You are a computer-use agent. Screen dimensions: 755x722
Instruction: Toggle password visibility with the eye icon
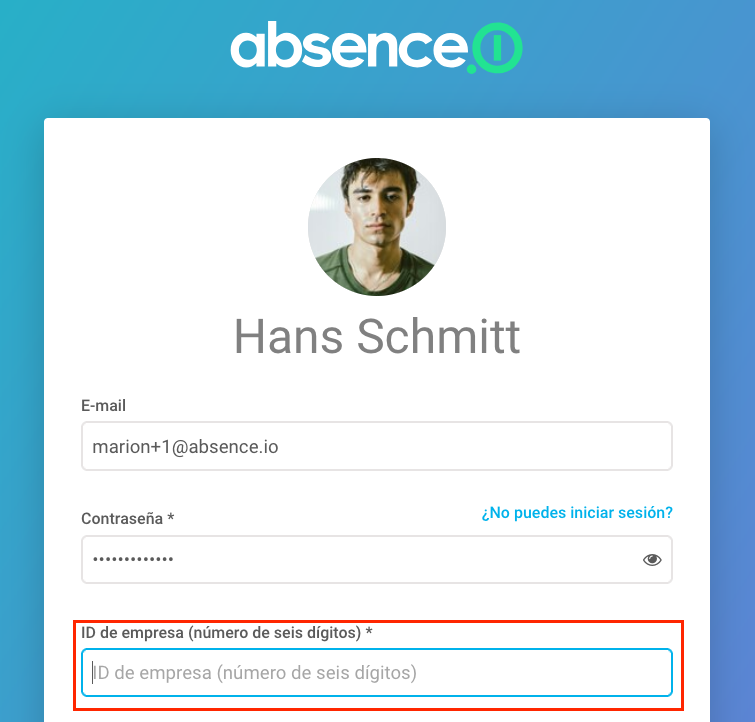pyautogui.click(x=652, y=560)
